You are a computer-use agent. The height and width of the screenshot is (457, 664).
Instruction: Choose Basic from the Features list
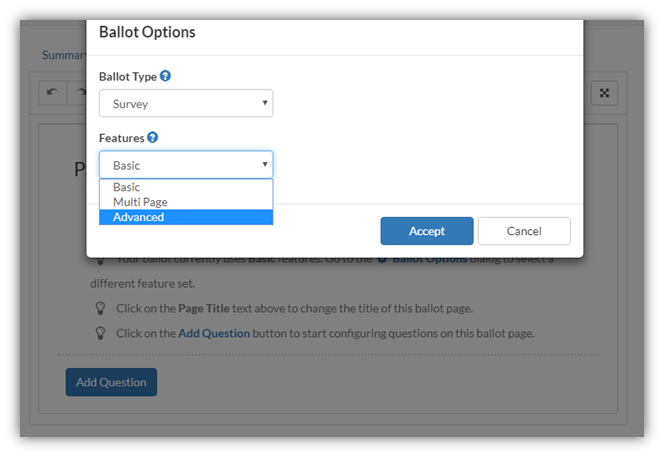point(186,187)
